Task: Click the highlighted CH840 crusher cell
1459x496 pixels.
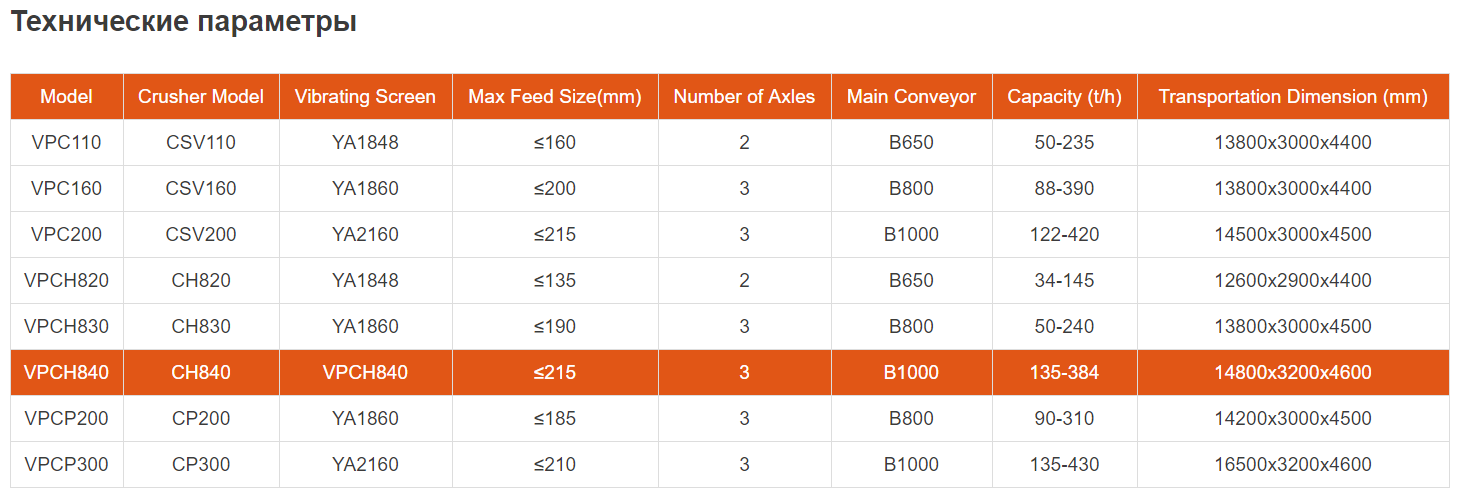Action: pos(201,373)
